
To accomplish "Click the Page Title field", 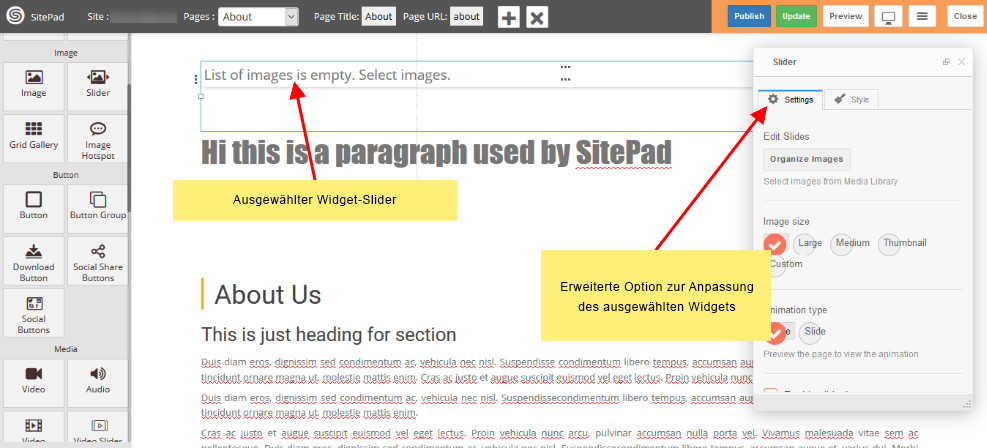I will [x=378, y=17].
